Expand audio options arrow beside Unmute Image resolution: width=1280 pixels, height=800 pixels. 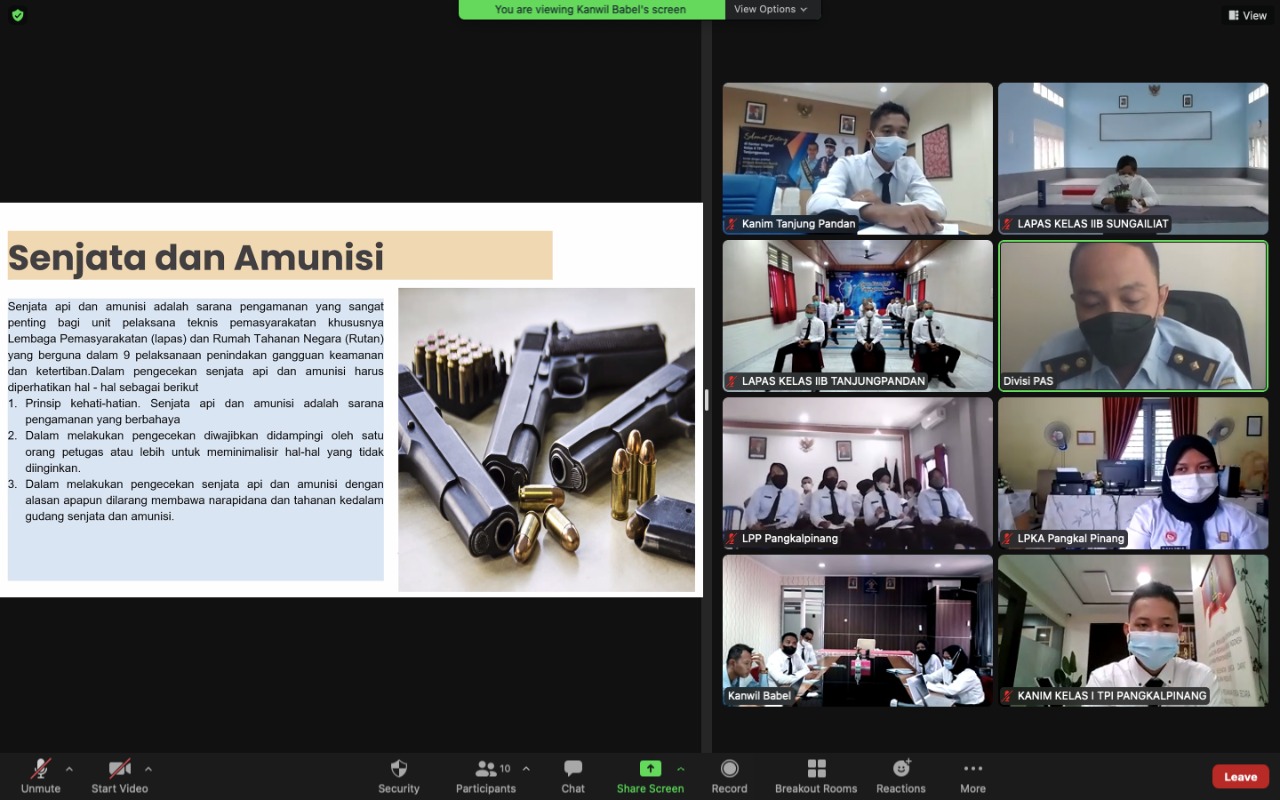(69, 769)
